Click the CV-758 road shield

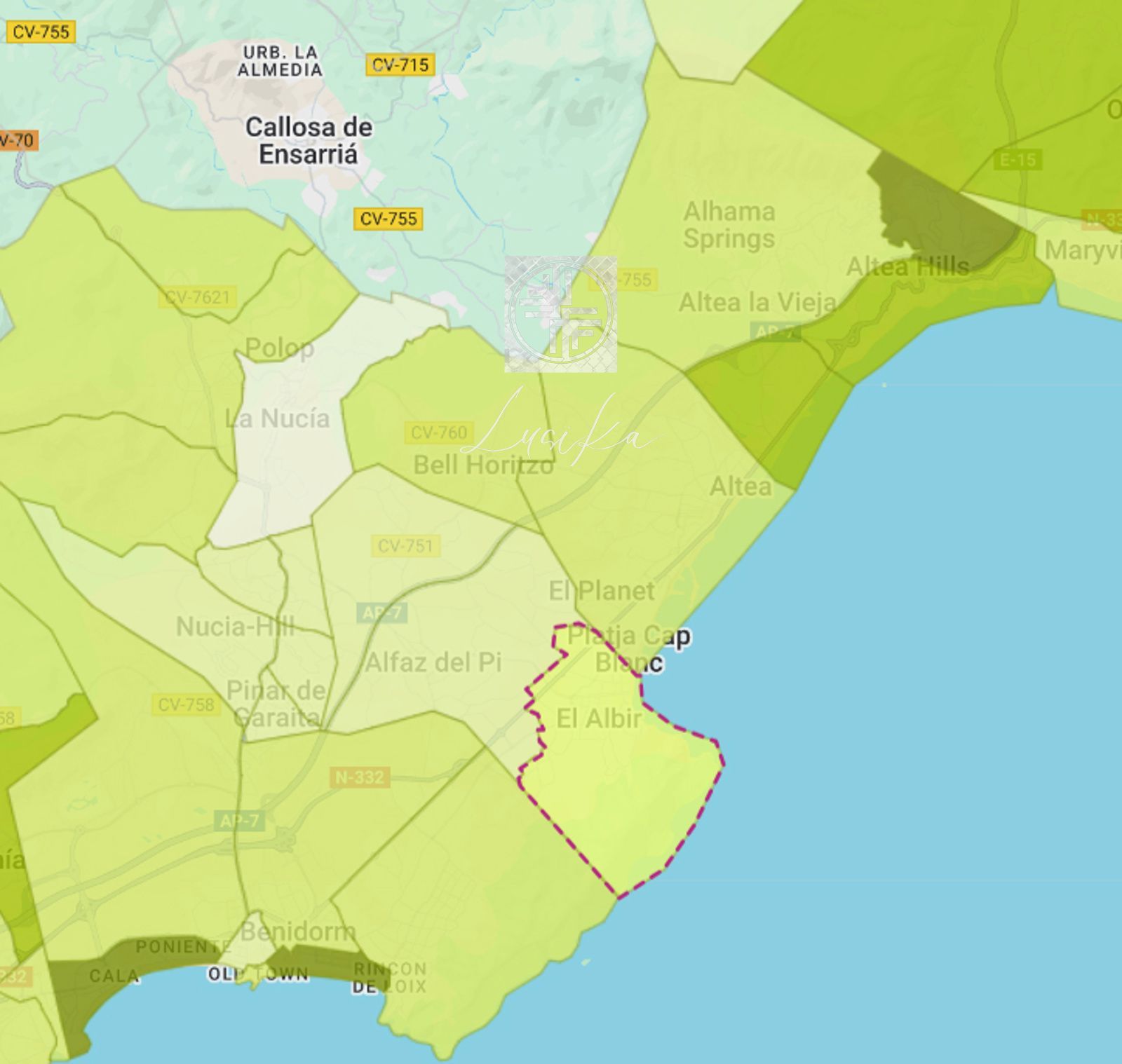(185, 704)
